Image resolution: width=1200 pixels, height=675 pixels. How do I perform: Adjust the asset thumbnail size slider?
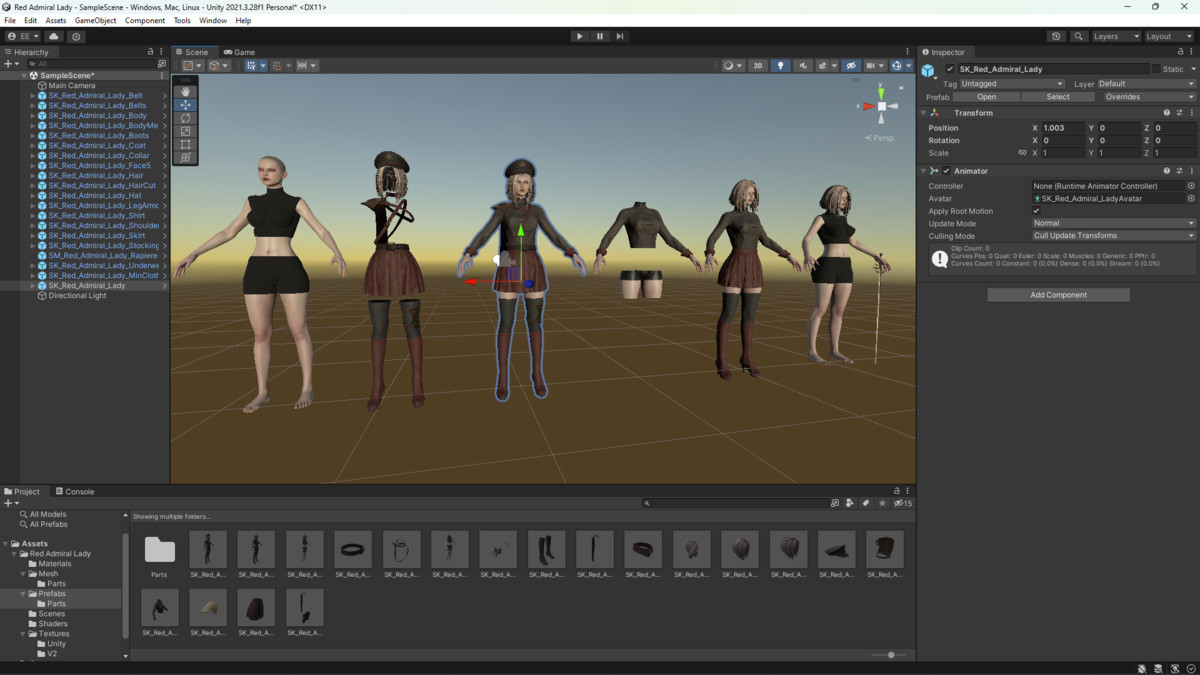point(891,655)
